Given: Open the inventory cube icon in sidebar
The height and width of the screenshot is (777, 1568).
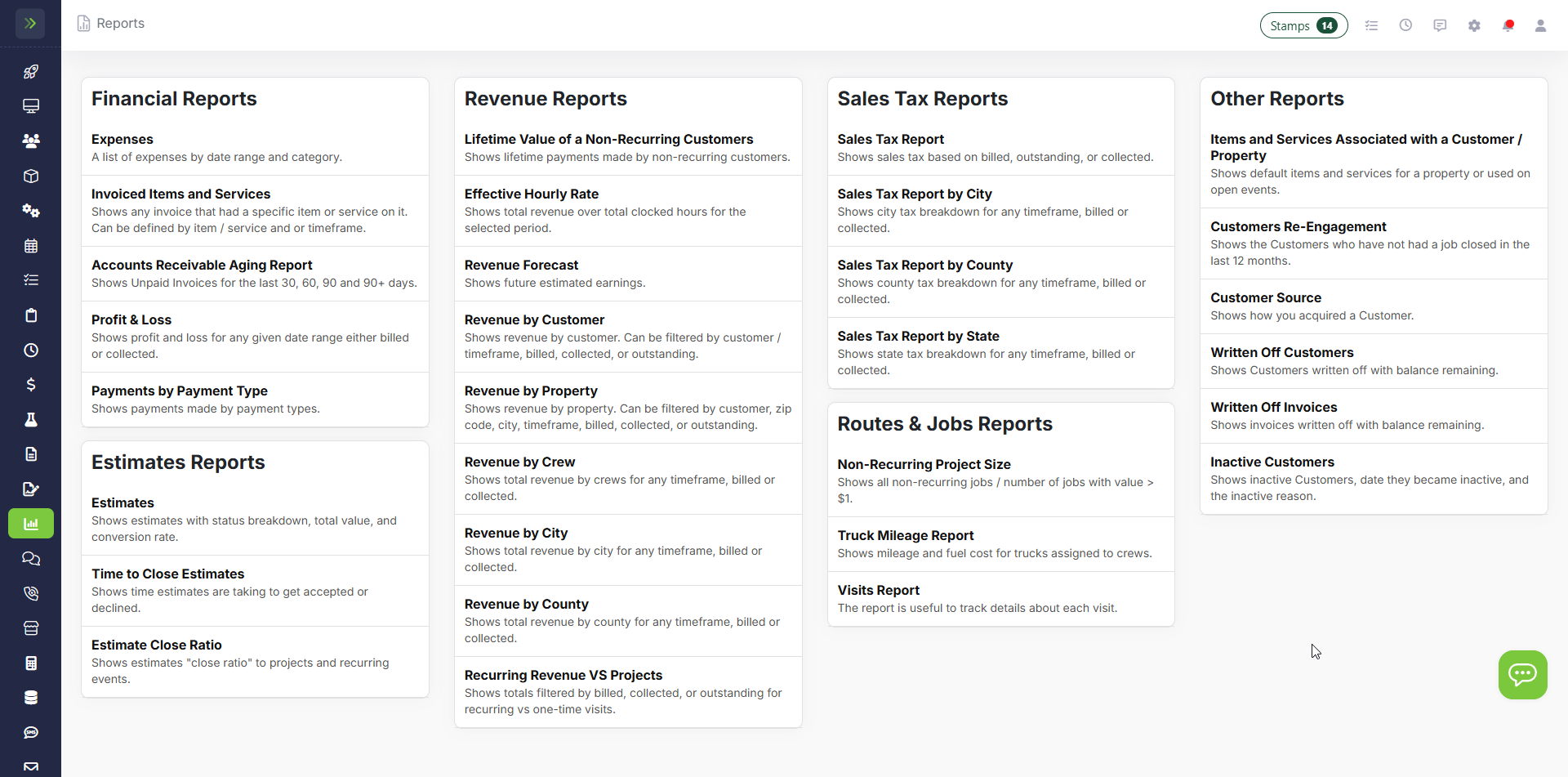Looking at the screenshot, I should click(30, 176).
